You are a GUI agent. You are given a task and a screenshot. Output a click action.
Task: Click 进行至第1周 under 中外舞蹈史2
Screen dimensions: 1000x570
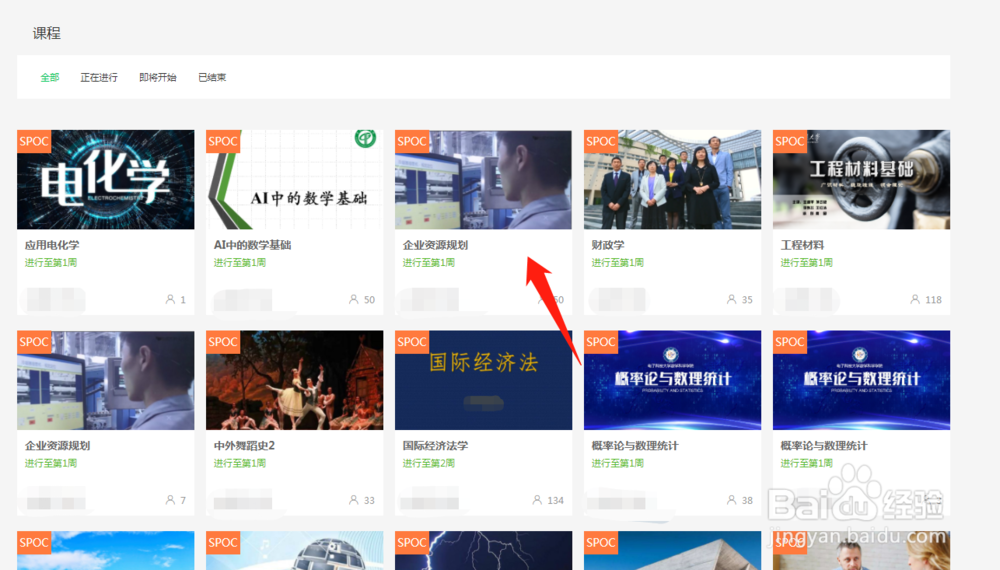coord(240,463)
